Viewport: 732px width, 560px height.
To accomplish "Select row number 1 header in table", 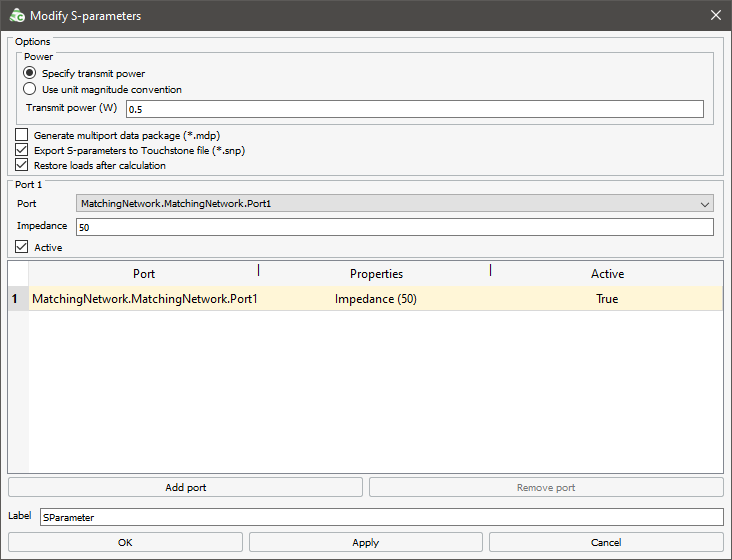I will click(x=18, y=299).
